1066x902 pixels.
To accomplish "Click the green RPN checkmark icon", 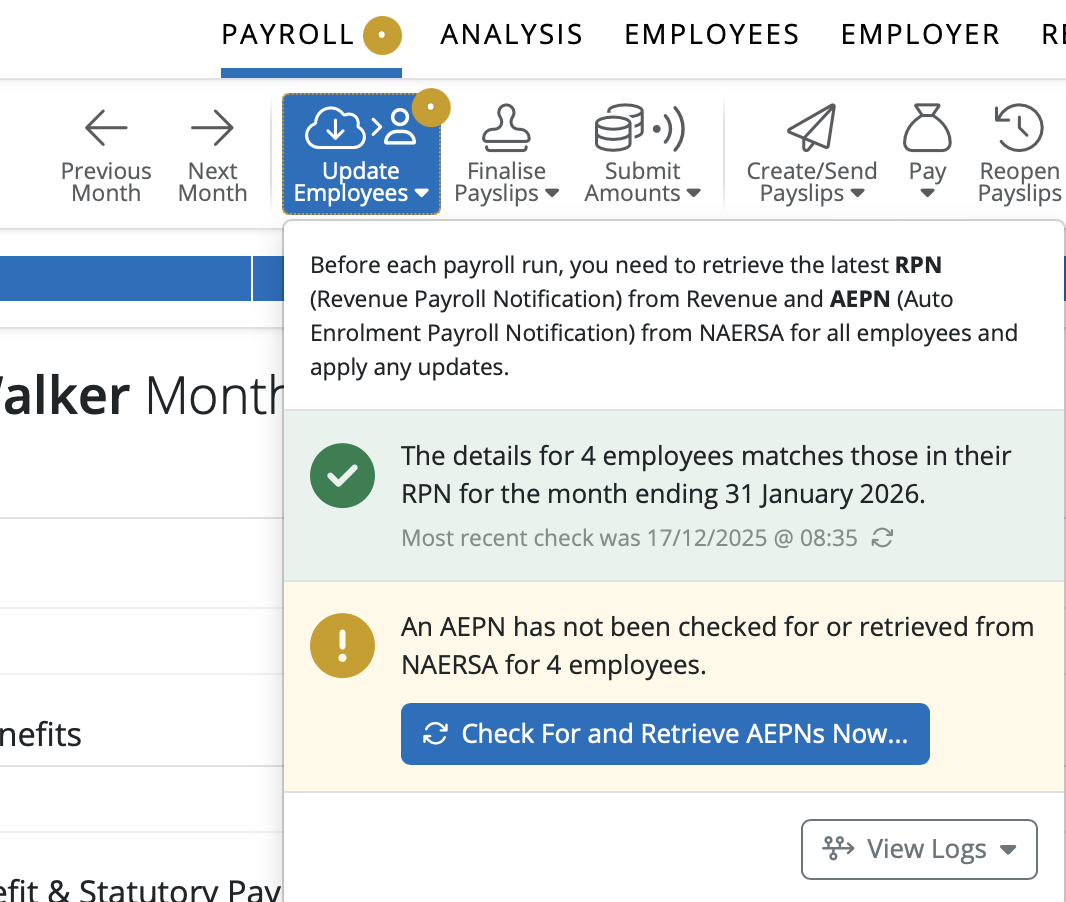I will pos(342,475).
